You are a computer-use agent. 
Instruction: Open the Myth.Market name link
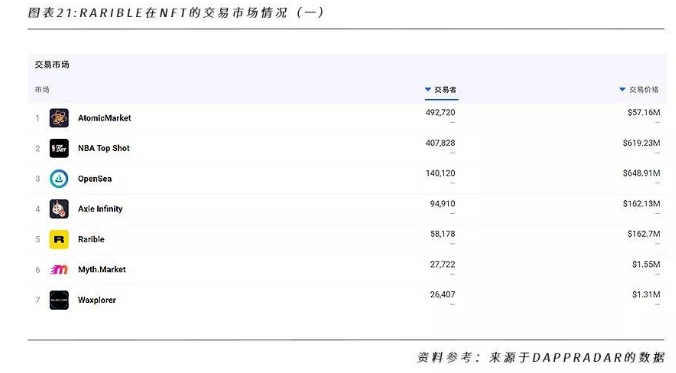[x=102, y=270]
